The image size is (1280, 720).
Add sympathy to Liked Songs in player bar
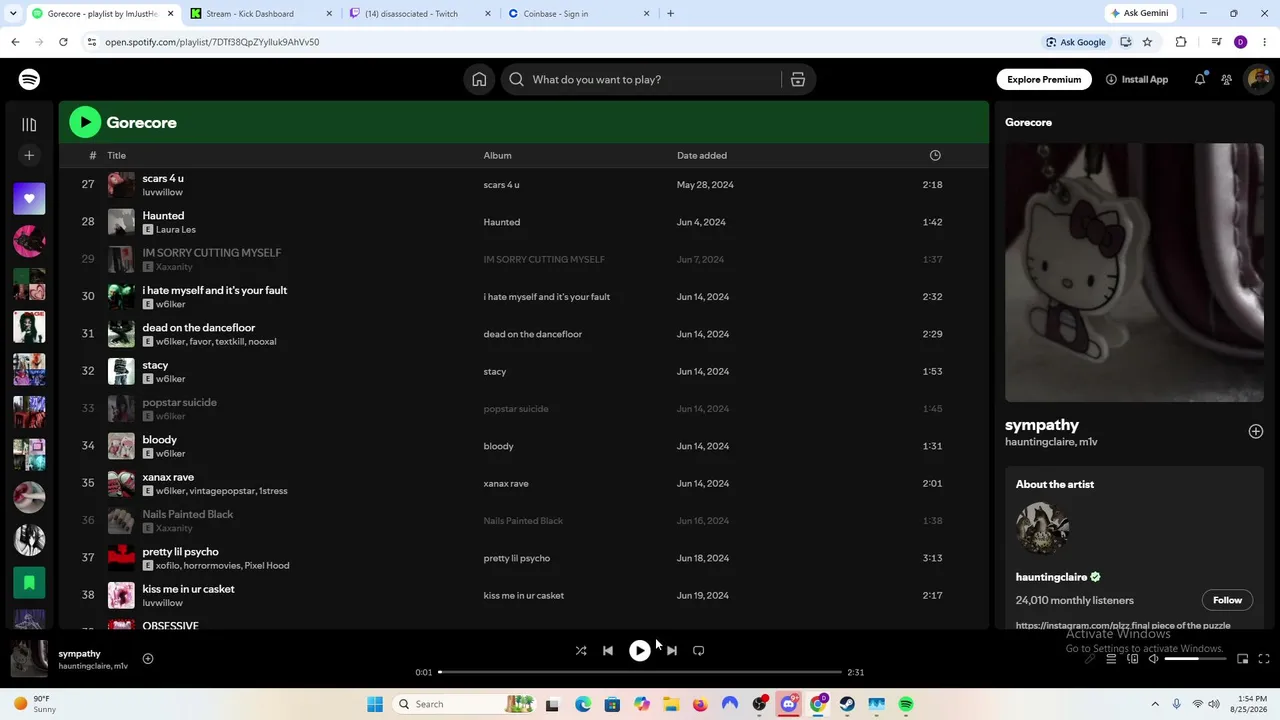pyautogui.click(x=148, y=658)
